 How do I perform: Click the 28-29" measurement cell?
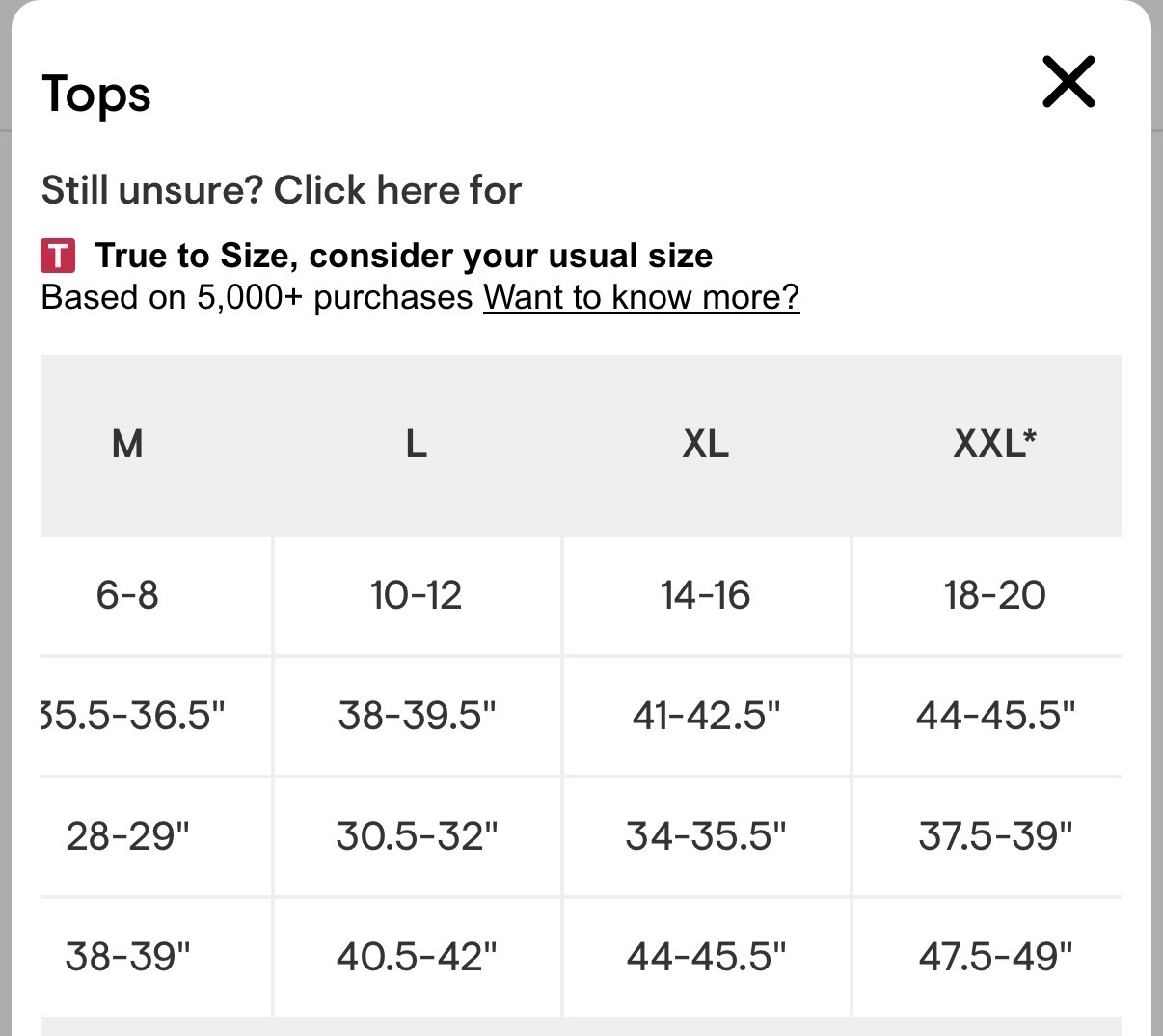(127, 835)
